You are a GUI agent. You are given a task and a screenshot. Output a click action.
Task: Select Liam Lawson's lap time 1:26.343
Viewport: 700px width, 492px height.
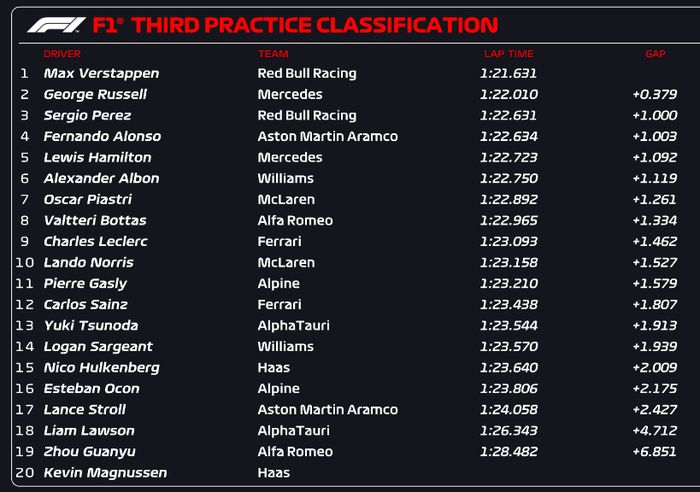pyautogui.click(x=508, y=430)
